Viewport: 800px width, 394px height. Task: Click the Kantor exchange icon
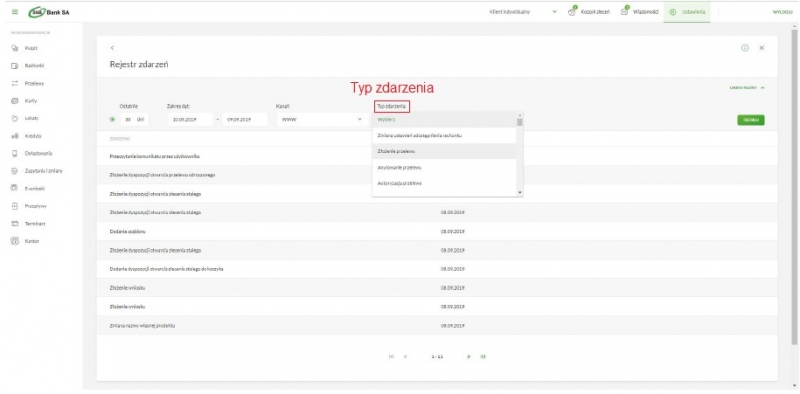(14, 241)
